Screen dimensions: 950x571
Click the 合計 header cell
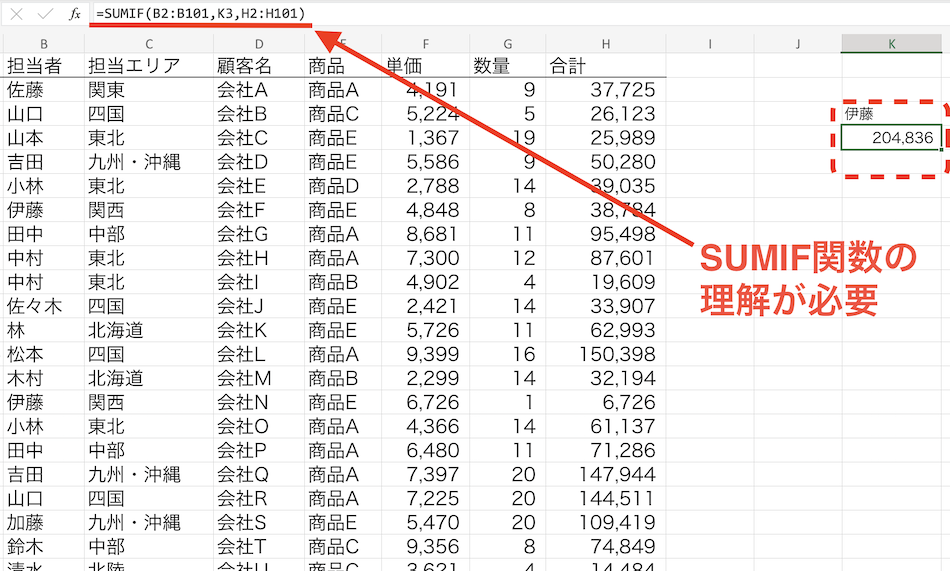click(606, 65)
